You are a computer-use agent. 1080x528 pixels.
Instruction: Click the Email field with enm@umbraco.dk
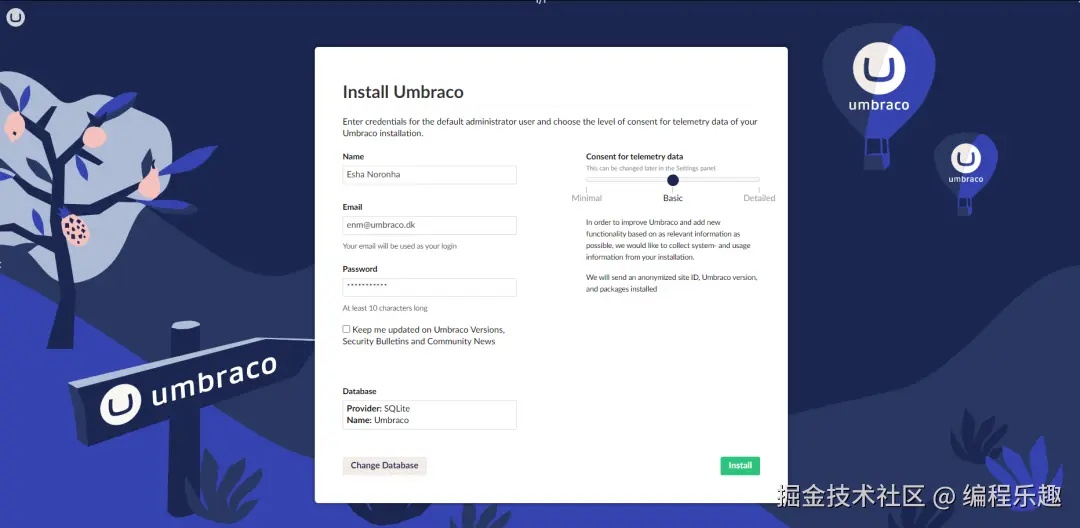pyautogui.click(x=429, y=225)
